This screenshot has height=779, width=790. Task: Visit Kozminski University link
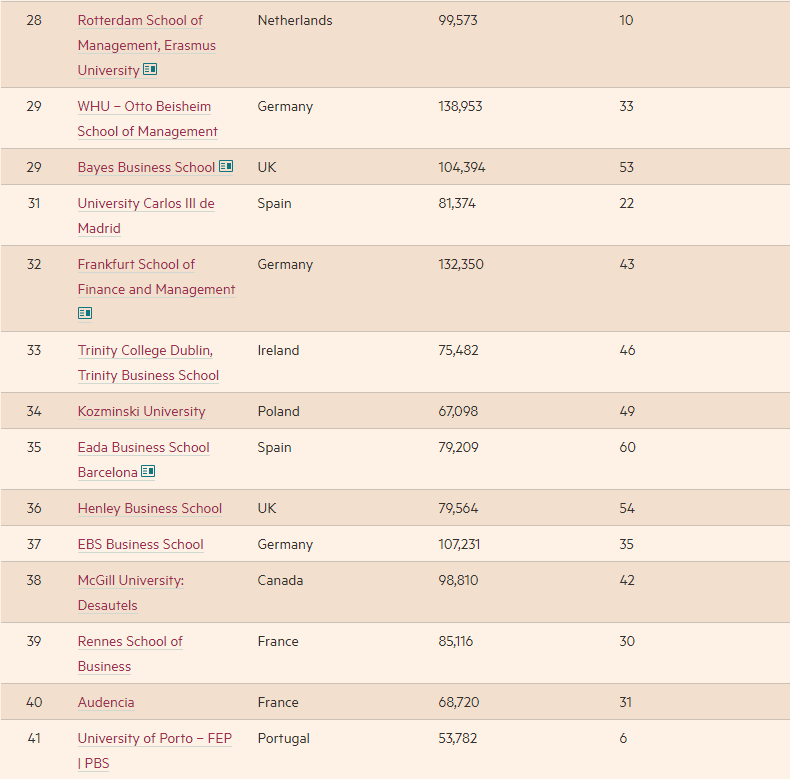pyautogui.click(x=142, y=411)
